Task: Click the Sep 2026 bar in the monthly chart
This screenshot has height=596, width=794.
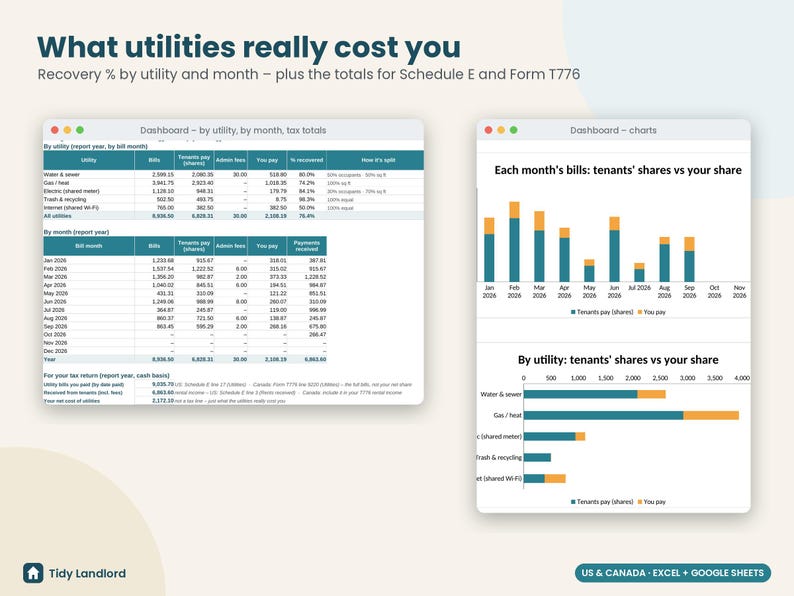Action: (689, 259)
